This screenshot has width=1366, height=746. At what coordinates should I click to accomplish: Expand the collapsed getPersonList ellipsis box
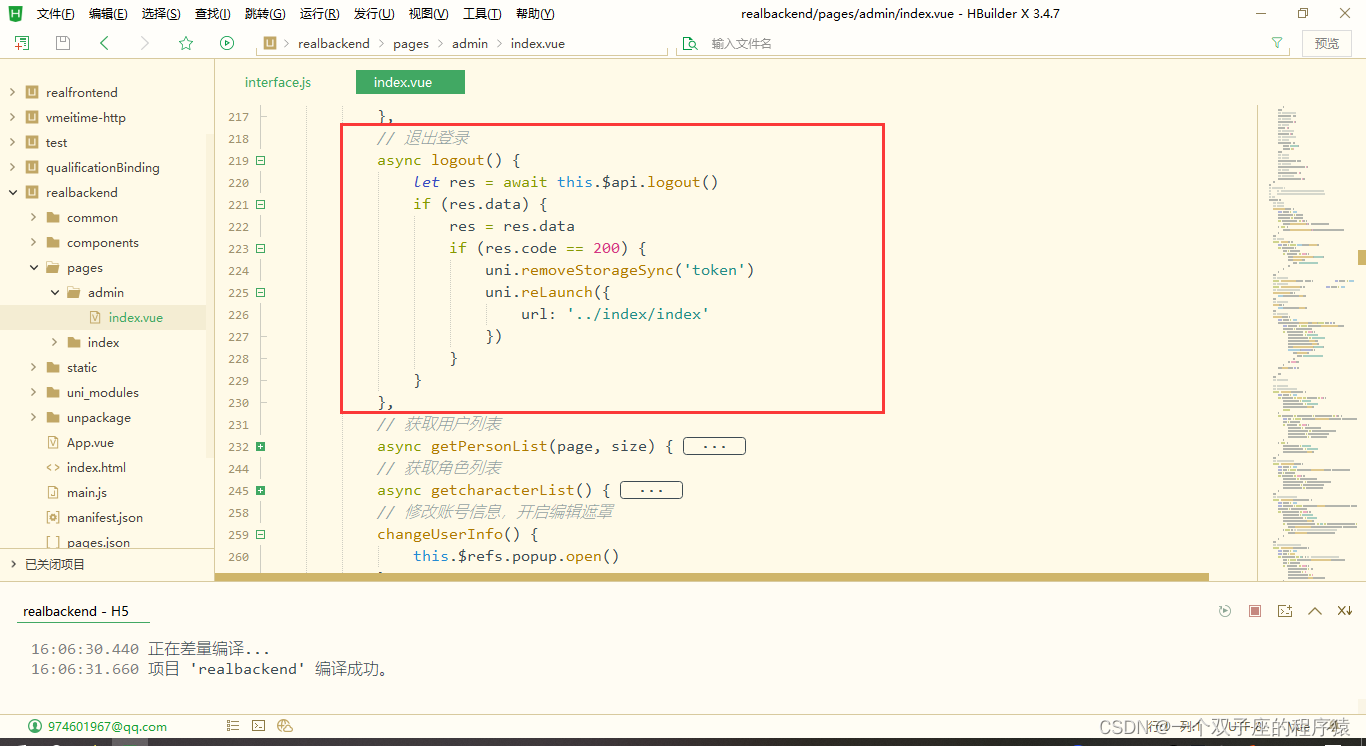point(714,446)
